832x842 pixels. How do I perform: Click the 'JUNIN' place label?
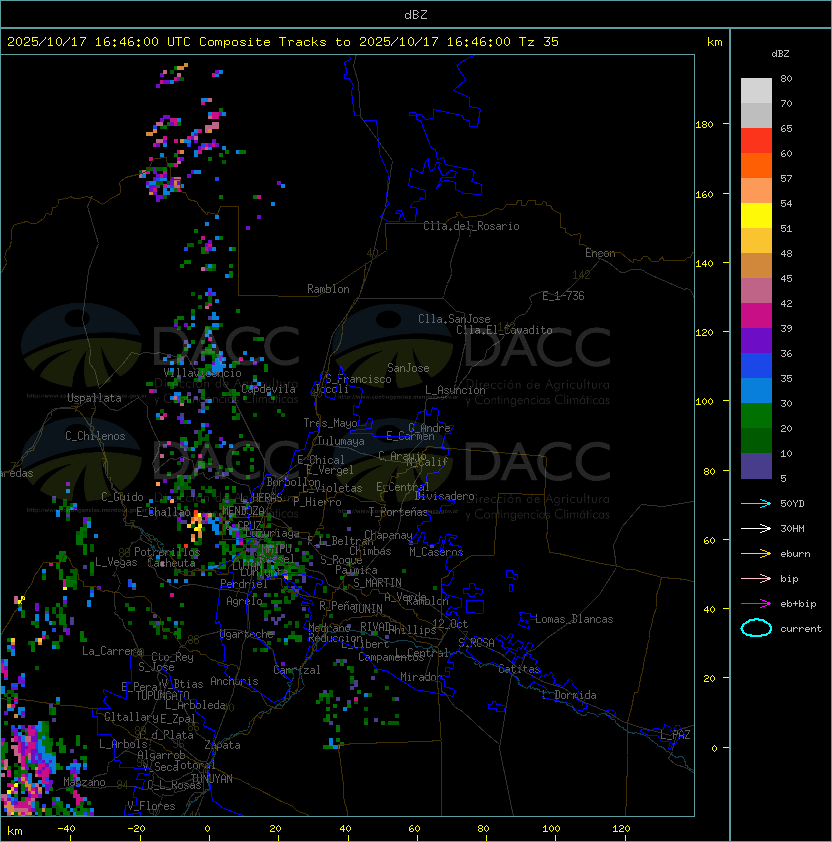pyautogui.click(x=367, y=608)
